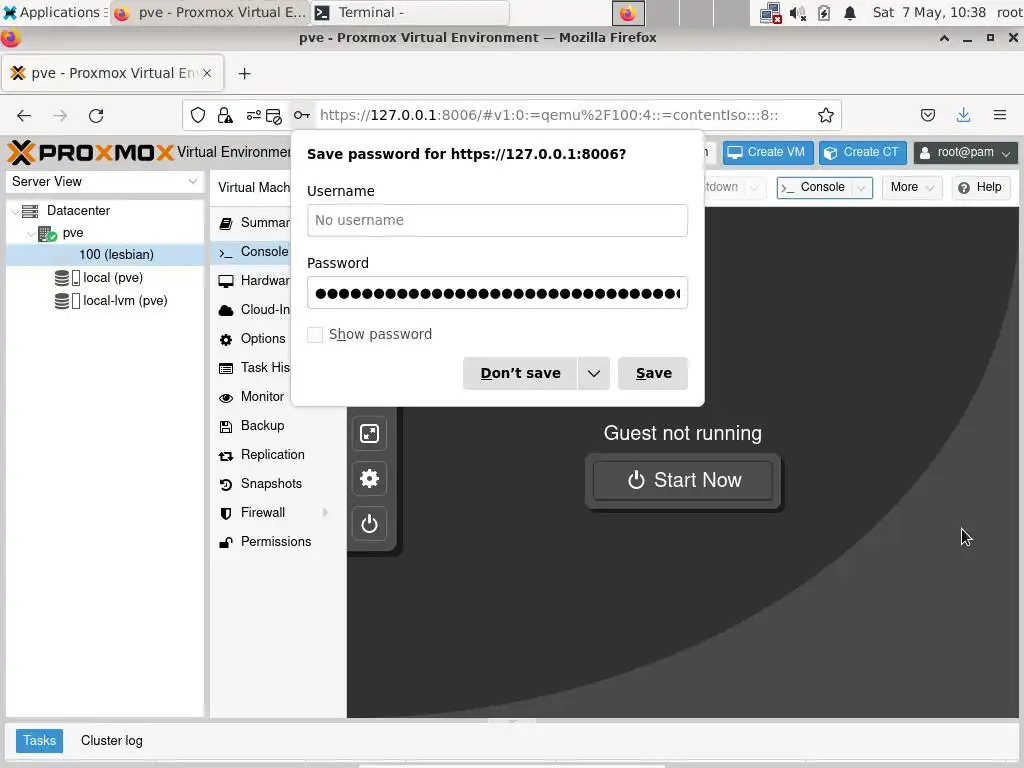Open the More dropdown menu
The image size is (1024, 768).
912,187
